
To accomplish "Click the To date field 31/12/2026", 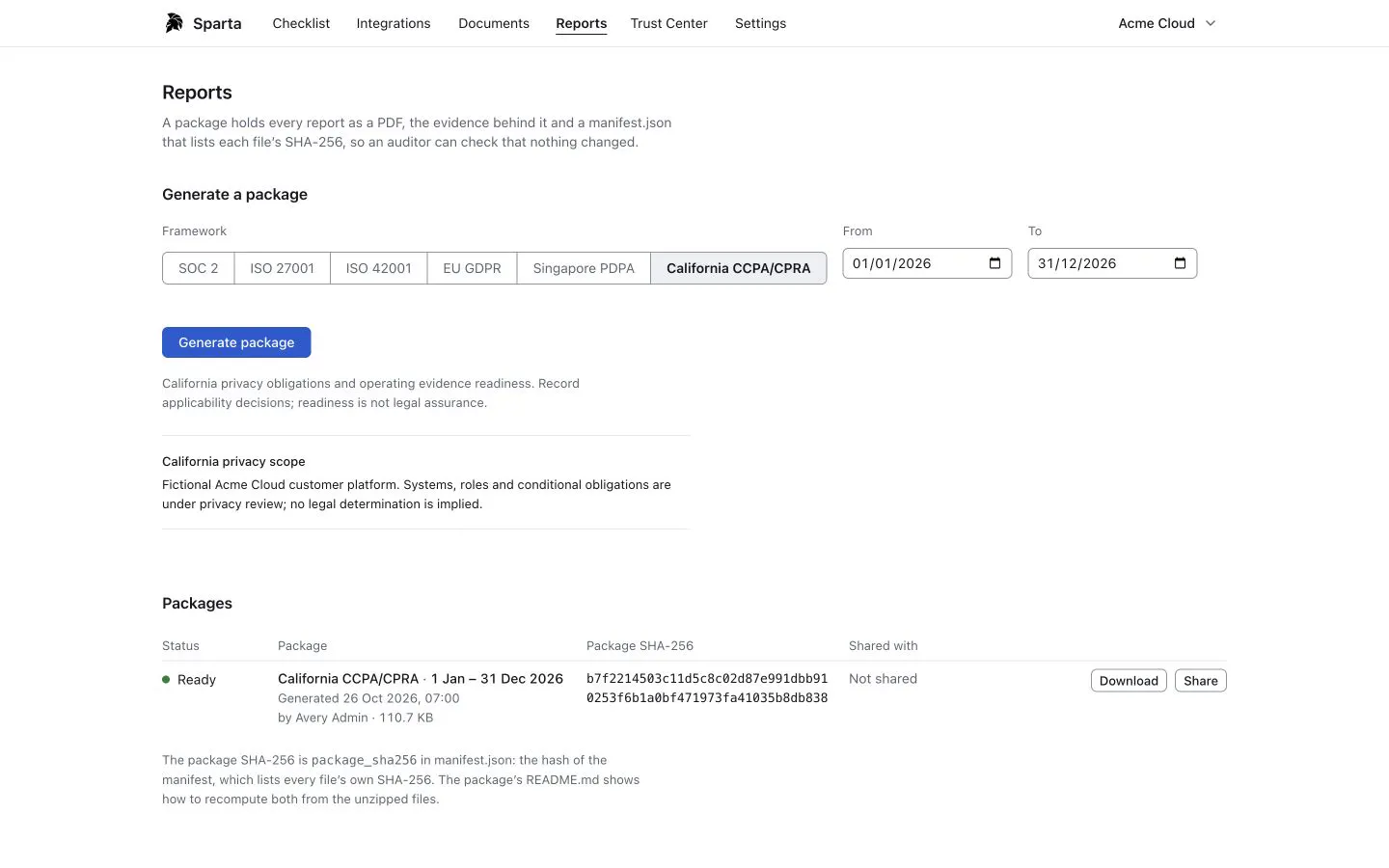I will [1112, 263].
